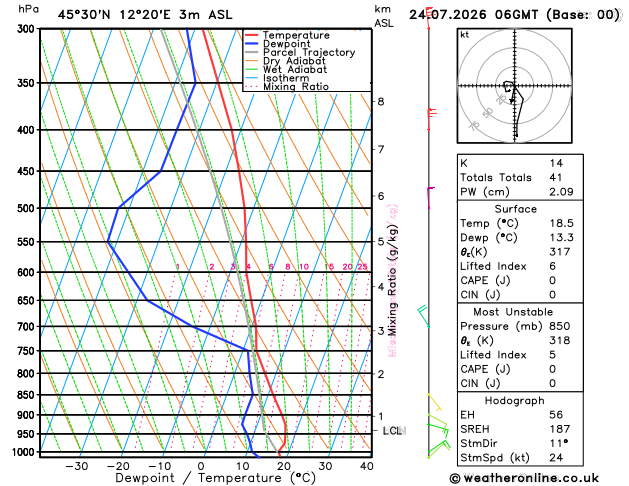Open the weatheronline.co.uk copyright link
The image size is (629, 486).
point(524,478)
